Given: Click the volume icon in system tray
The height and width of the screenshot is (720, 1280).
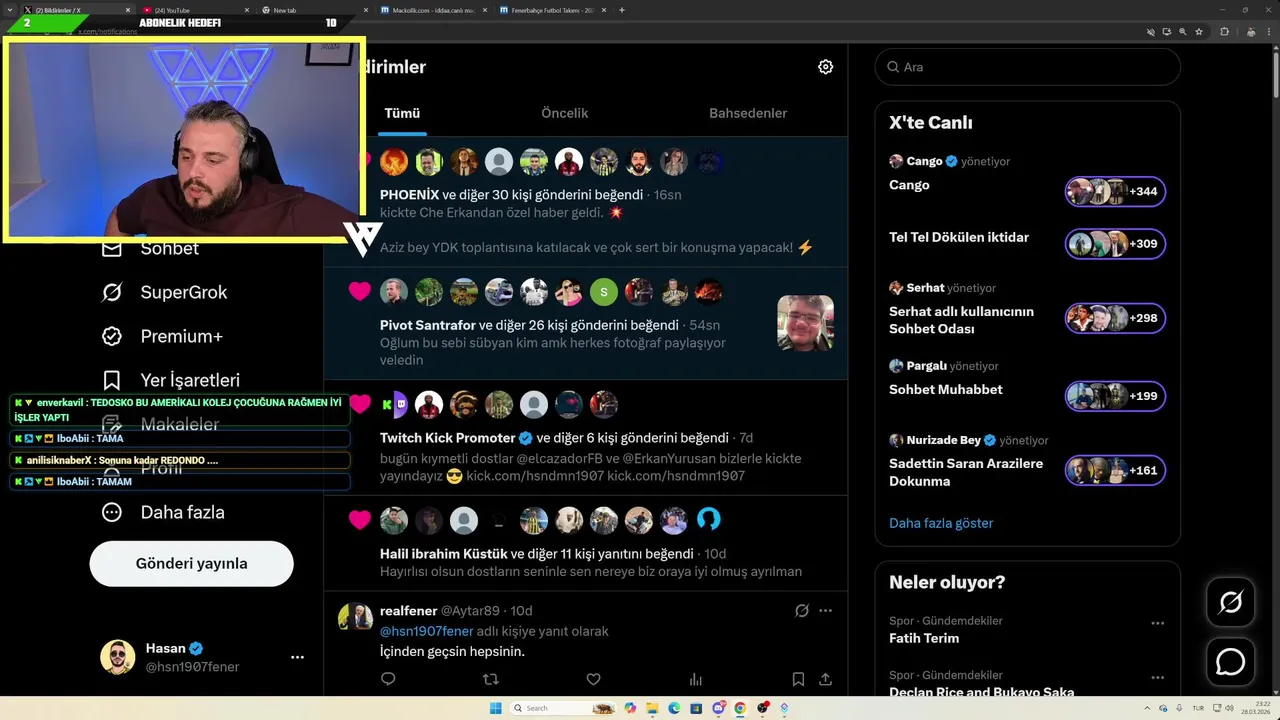Looking at the screenshot, I should point(1231,708).
